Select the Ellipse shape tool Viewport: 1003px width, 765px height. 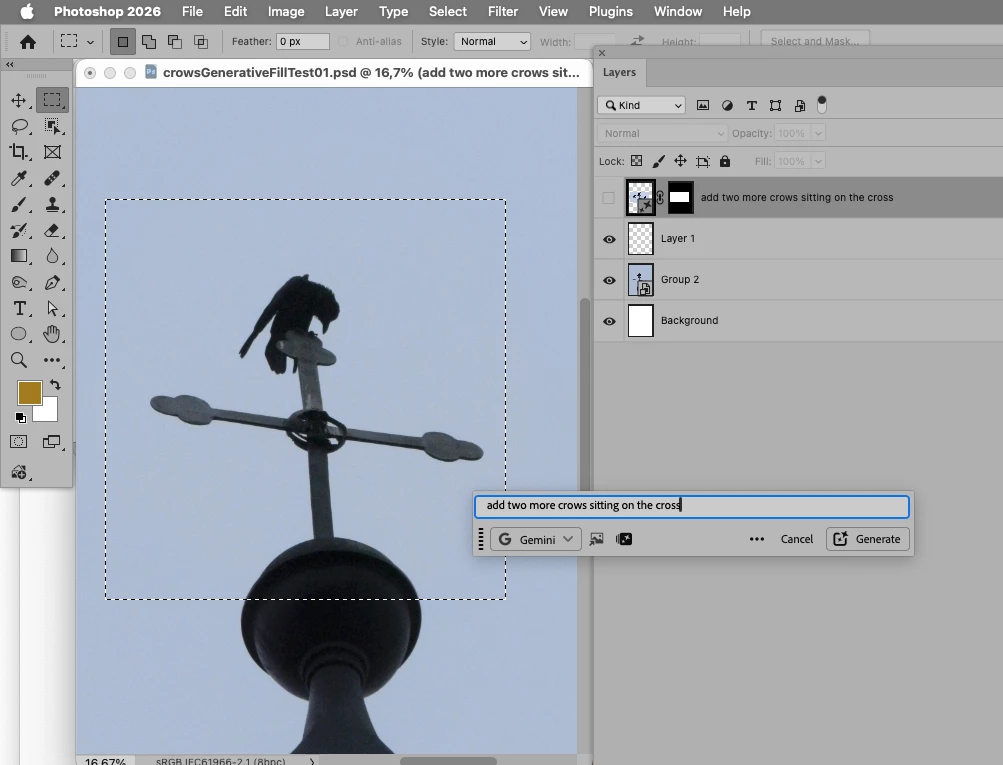click(x=19, y=334)
